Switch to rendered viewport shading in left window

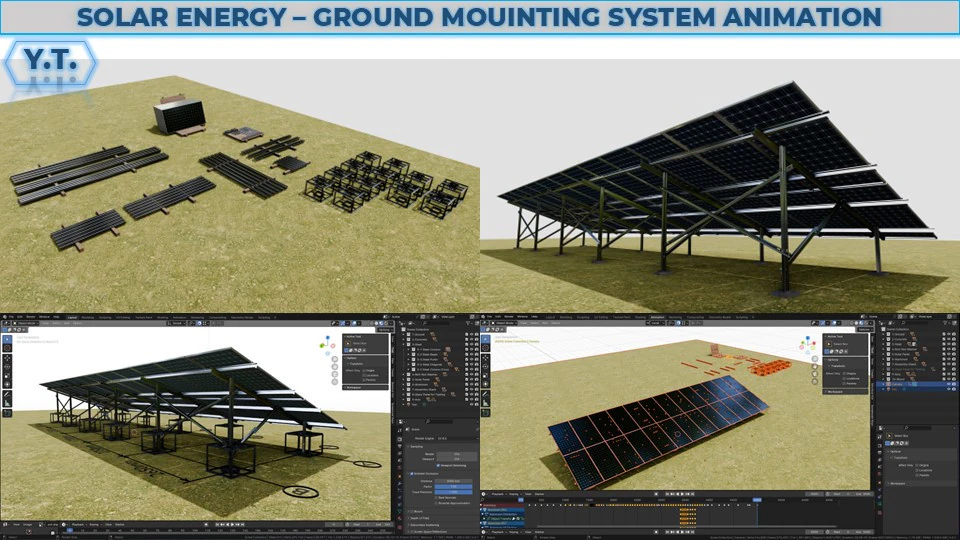click(386, 323)
